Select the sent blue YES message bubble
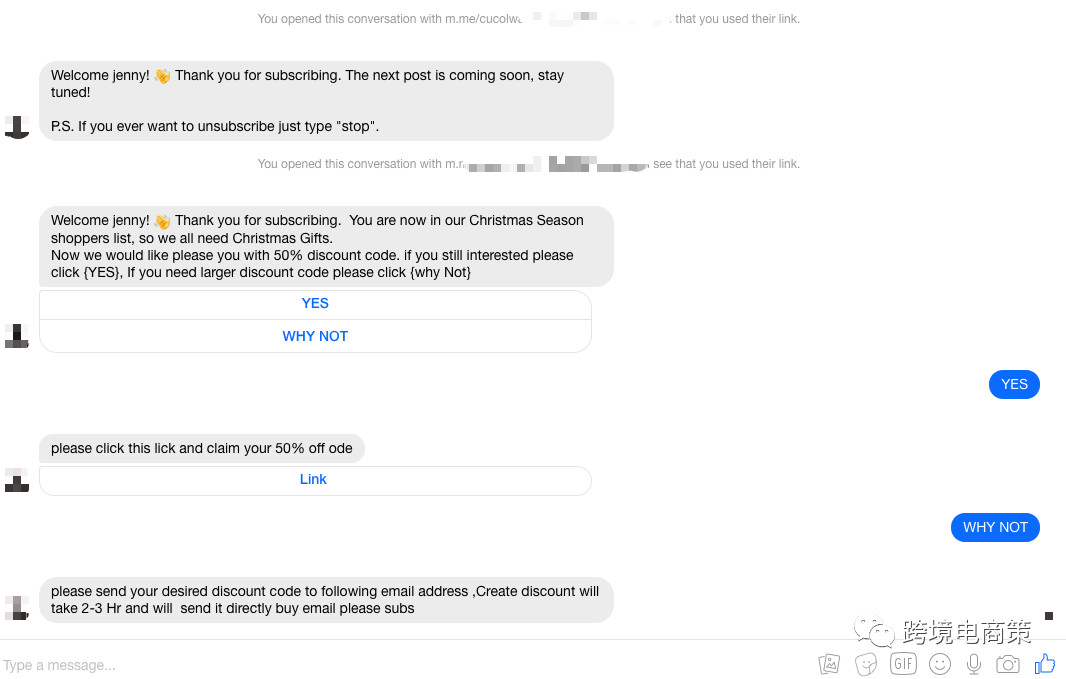This screenshot has width=1066, height=679. [1014, 384]
